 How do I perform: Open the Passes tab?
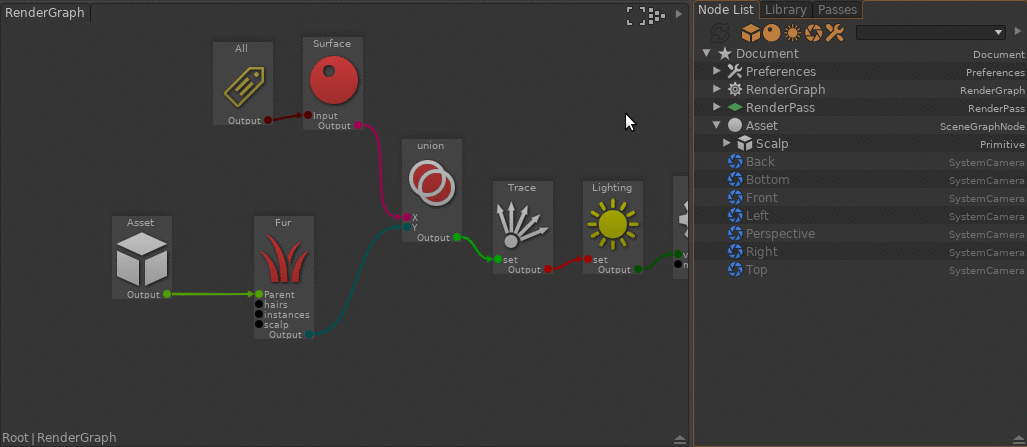[x=836, y=10]
